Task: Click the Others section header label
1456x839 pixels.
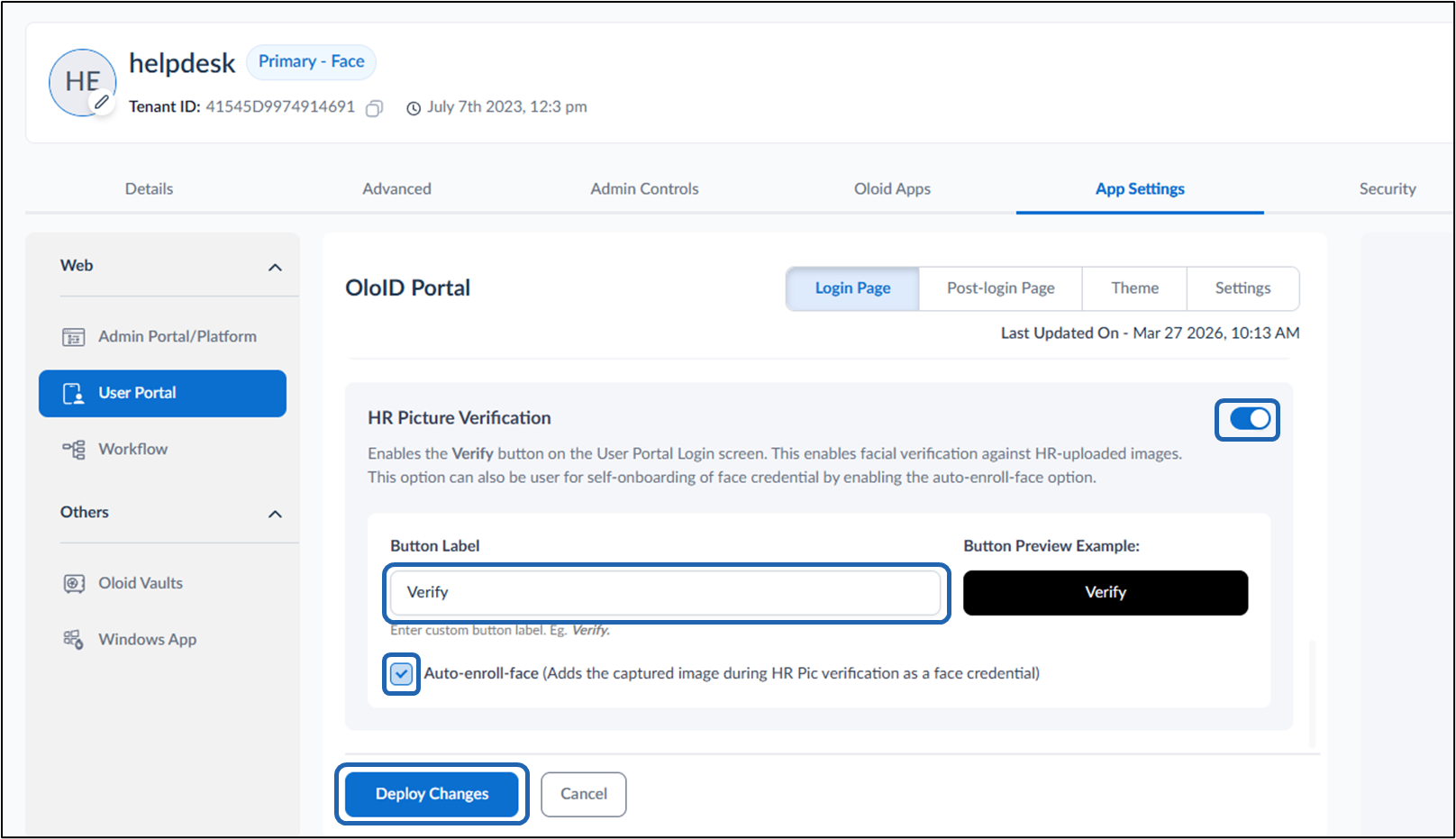Action: pos(85,513)
